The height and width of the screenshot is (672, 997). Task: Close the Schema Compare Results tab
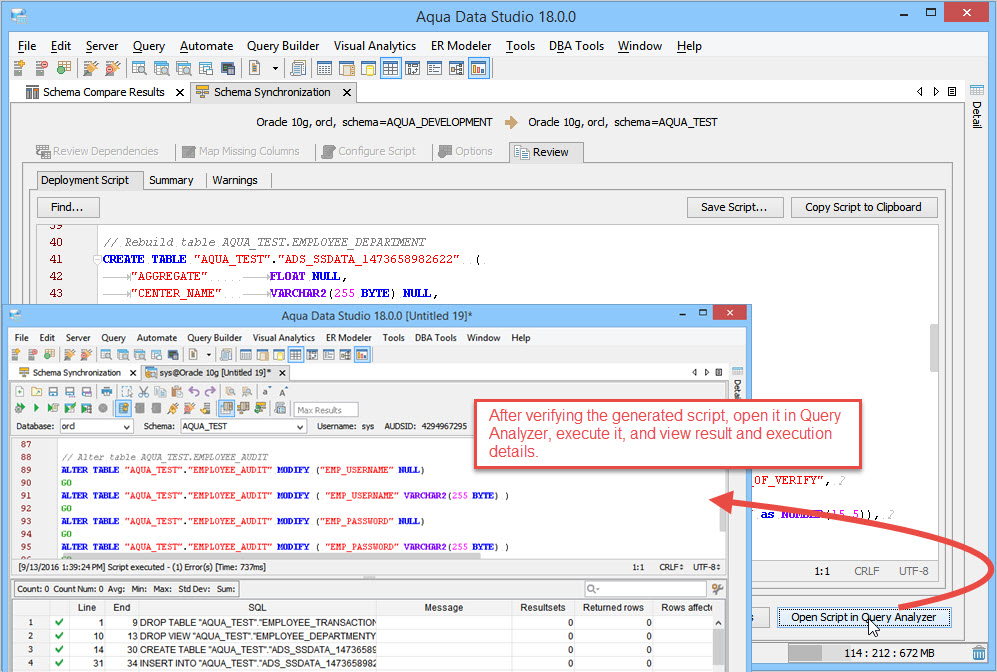(180, 92)
